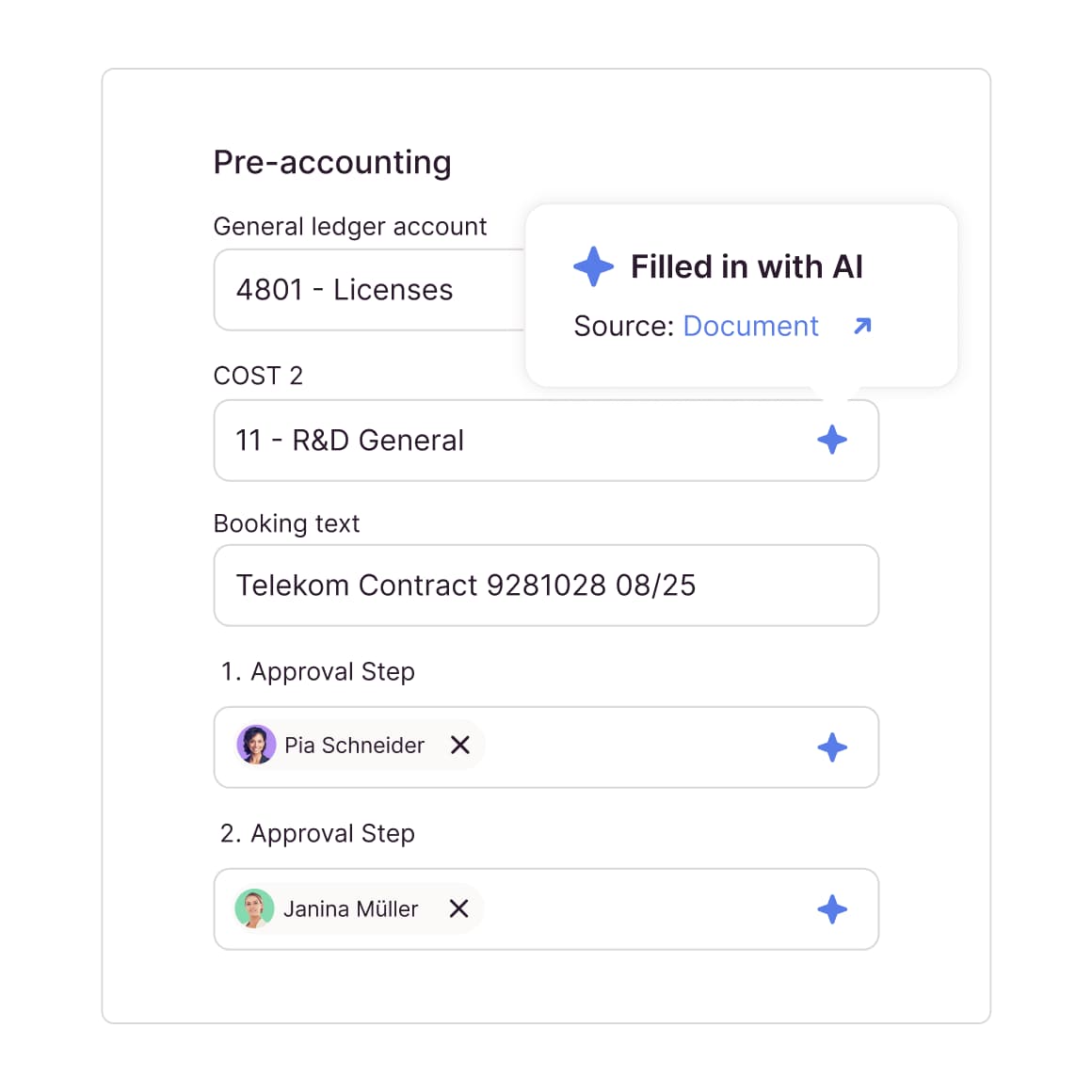Image resolution: width=1092 pixels, height=1092 pixels.
Task: Click the 'Filled in with AI' tooltip title
Action: point(747,266)
